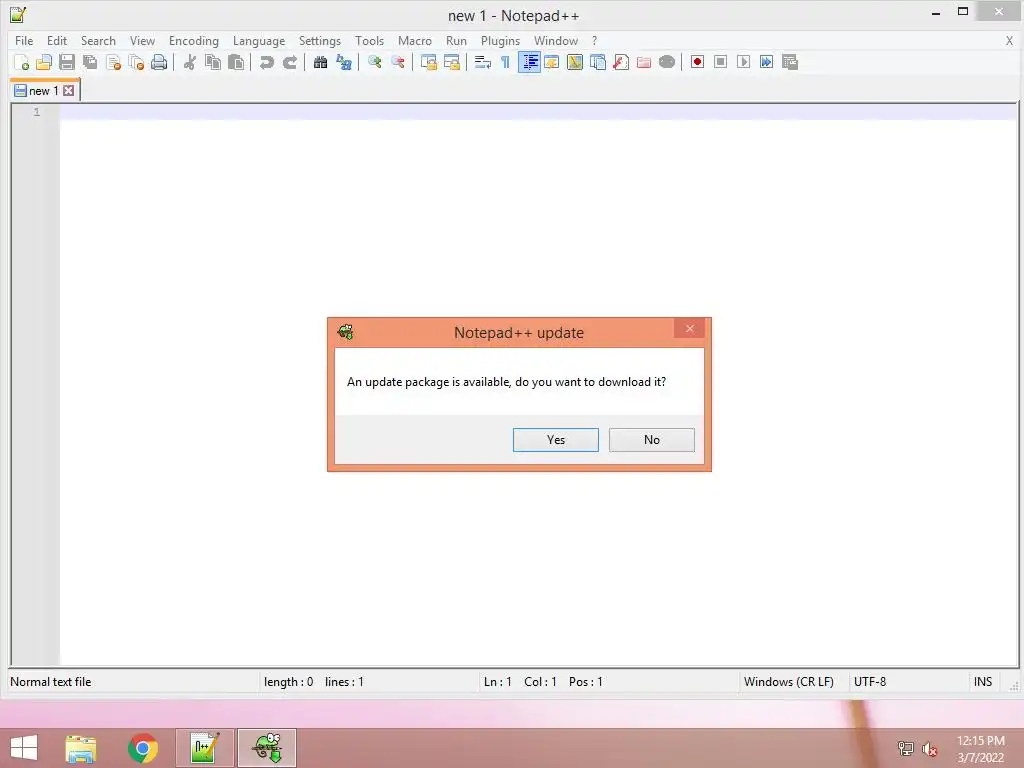The height and width of the screenshot is (768, 1024).
Task: Open the Language menu
Action: click(259, 40)
